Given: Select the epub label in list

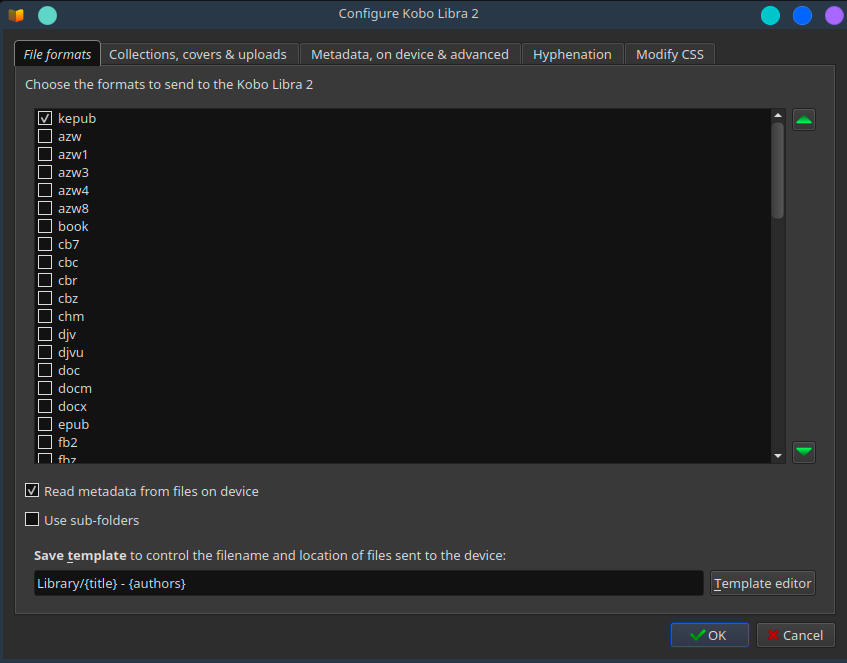Looking at the screenshot, I should coord(73,425).
